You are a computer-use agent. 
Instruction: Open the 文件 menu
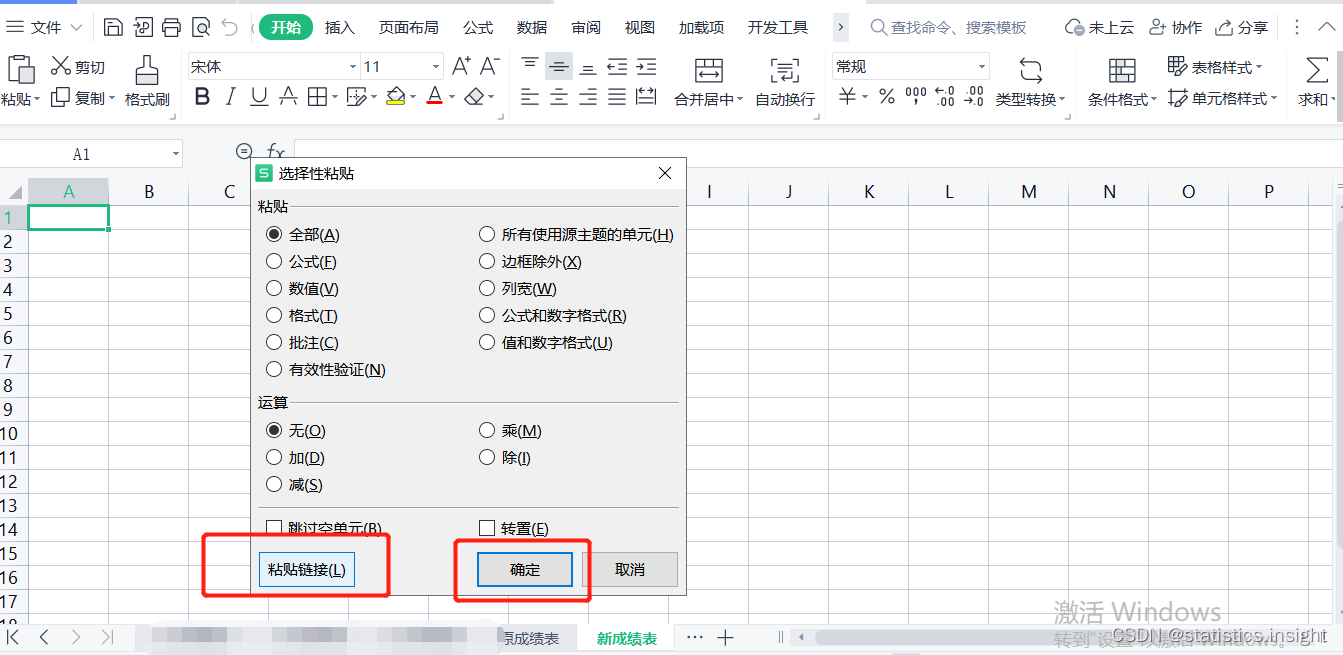click(x=46, y=27)
